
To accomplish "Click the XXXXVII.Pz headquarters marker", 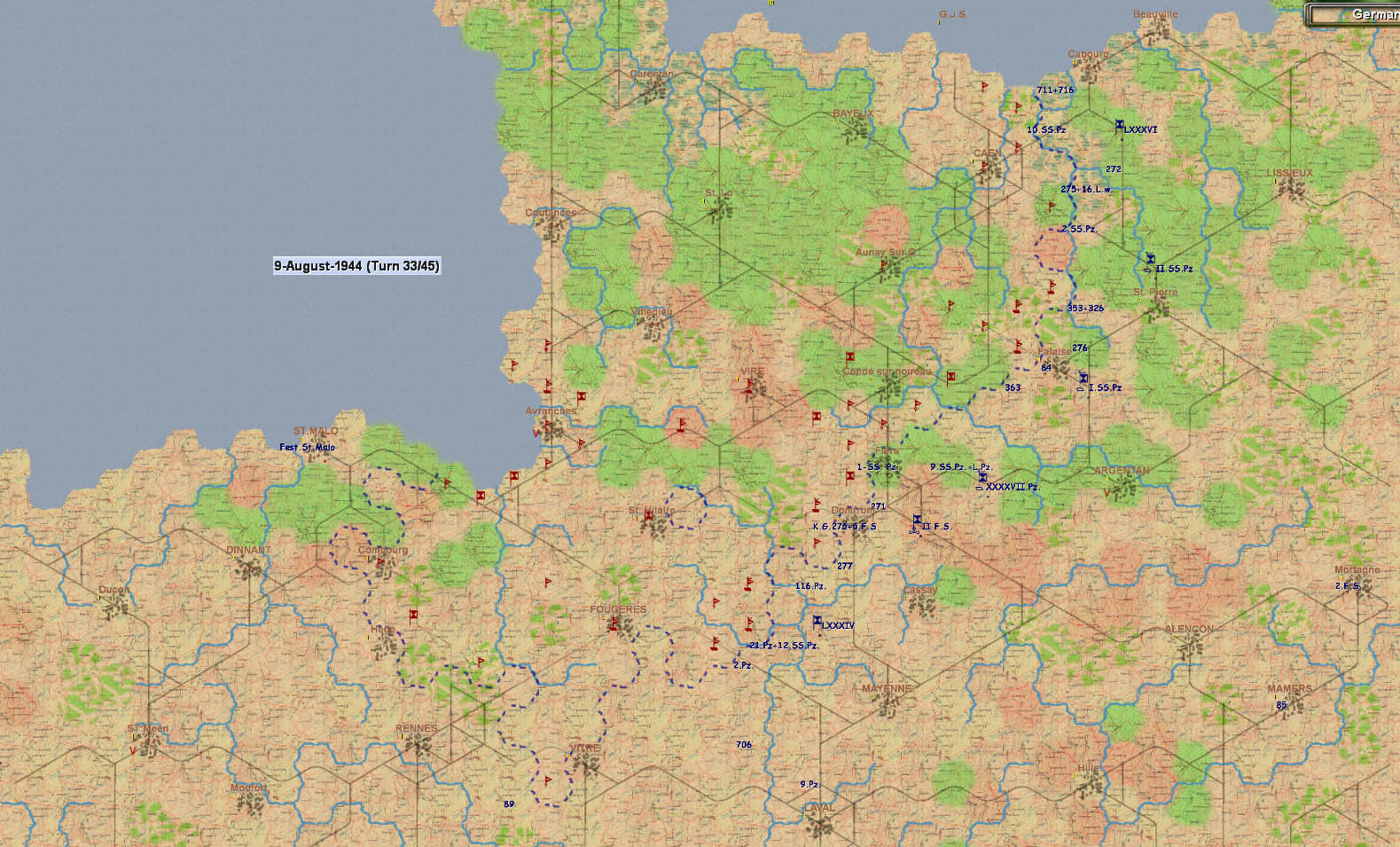I will (x=982, y=478).
